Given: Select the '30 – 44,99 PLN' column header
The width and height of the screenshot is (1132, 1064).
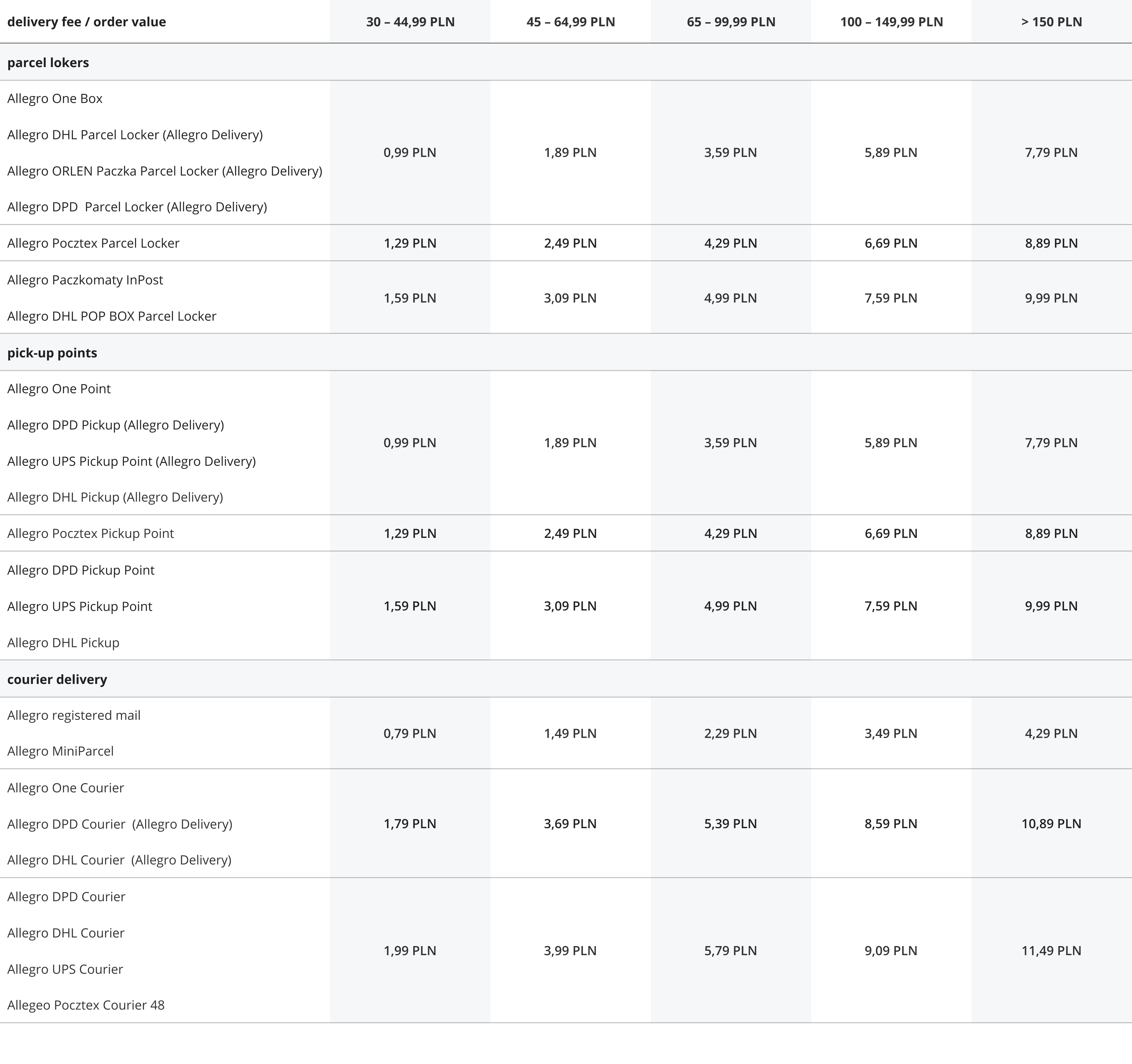Looking at the screenshot, I should click(x=410, y=22).
